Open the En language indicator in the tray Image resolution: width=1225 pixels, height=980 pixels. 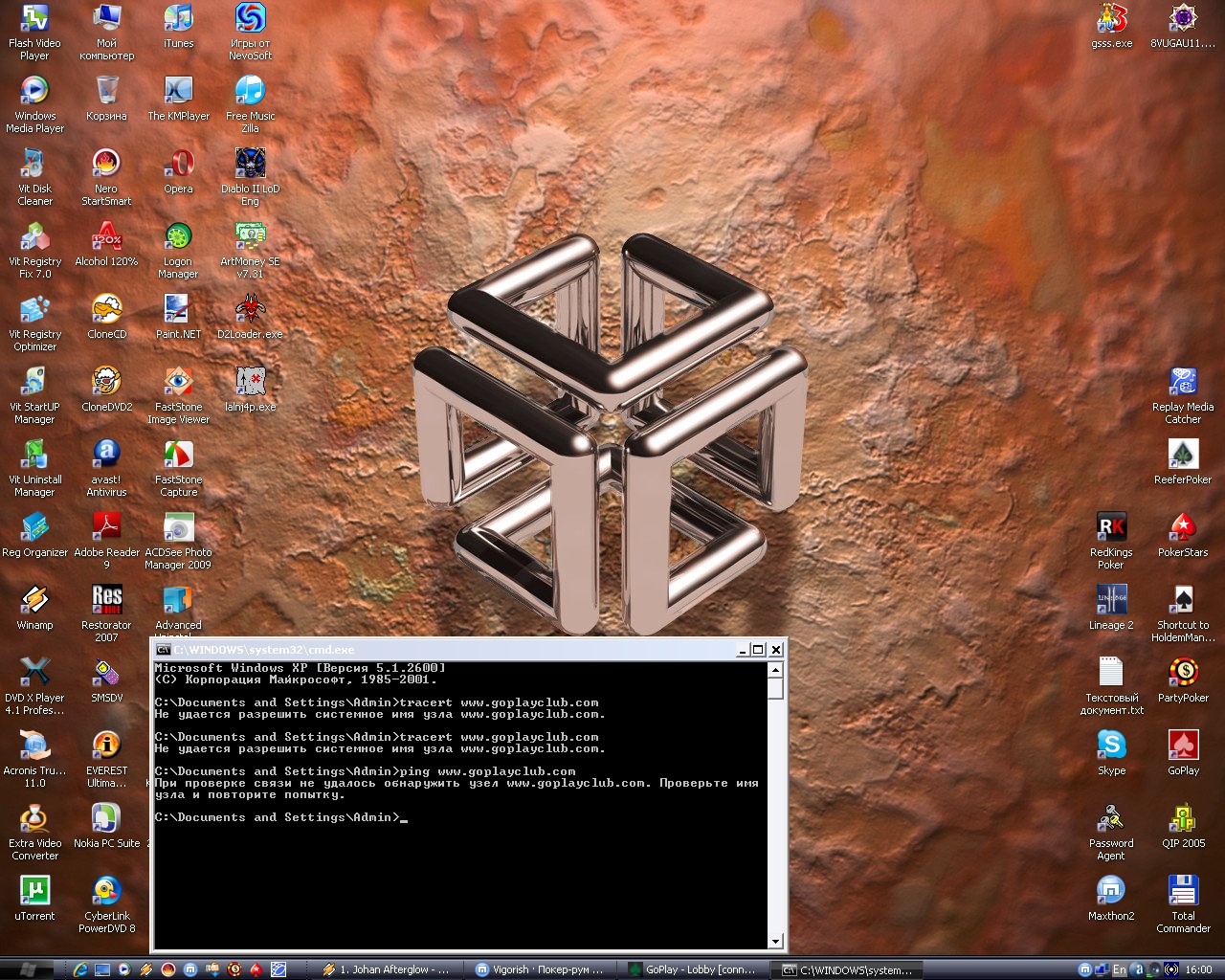point(1119,969)
